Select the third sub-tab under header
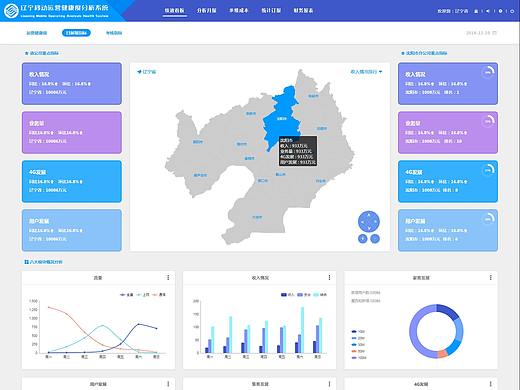The height and width of the screenshot is (390, 520). (114, 33)
